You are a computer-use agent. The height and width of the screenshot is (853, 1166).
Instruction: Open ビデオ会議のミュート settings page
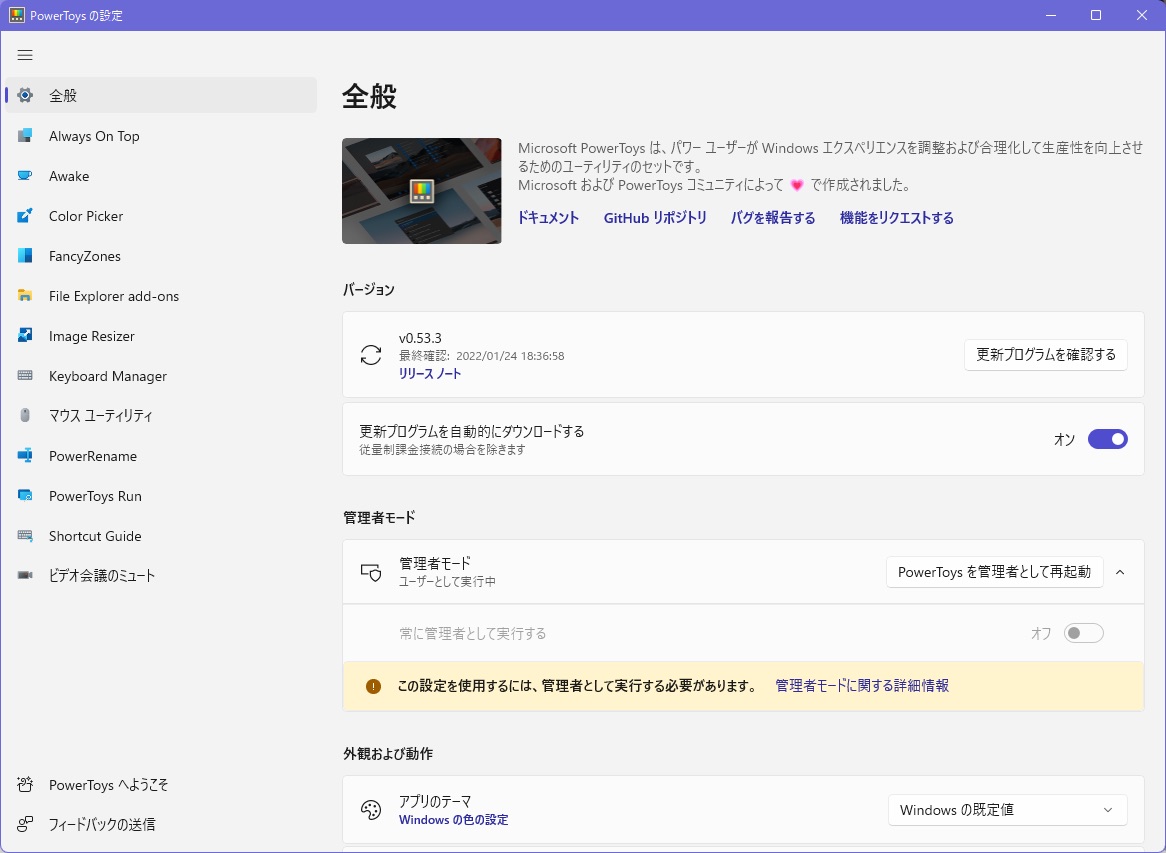(x=161, y=576)
